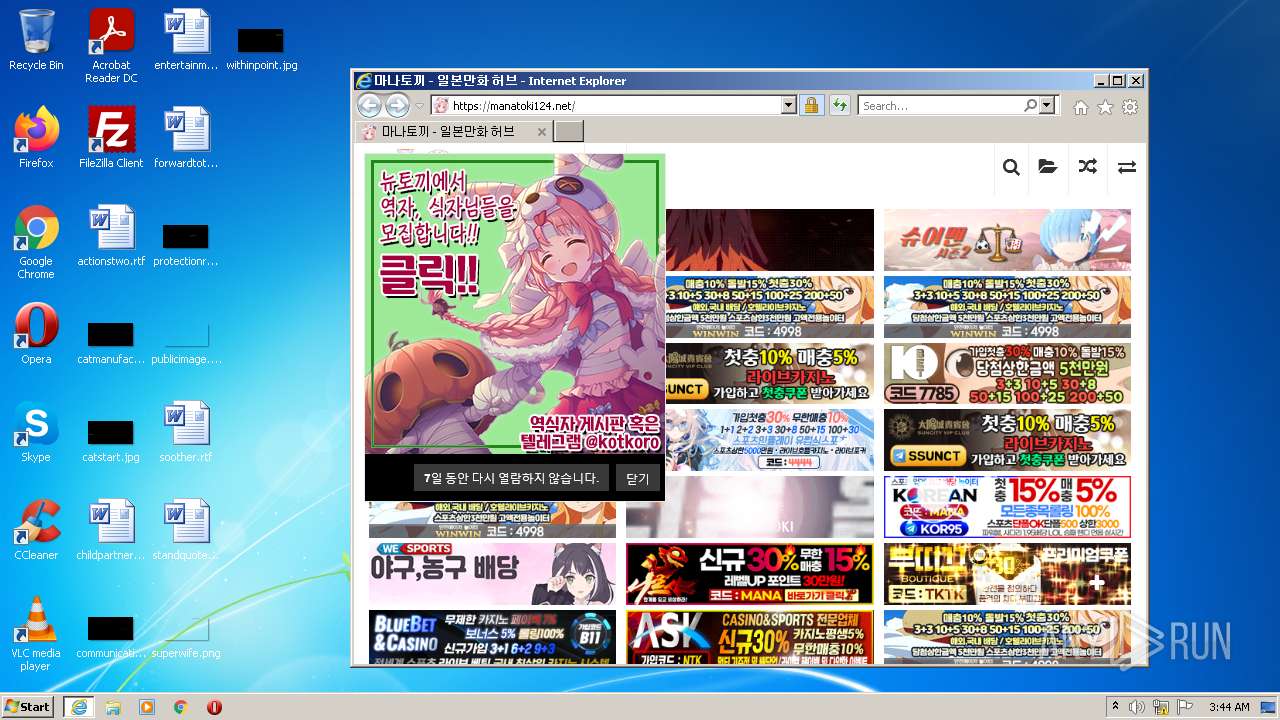Open the KOREAN KOR95 banner ad
Viewport: 1280px width, 720px height.
[x=1007, y=507]
